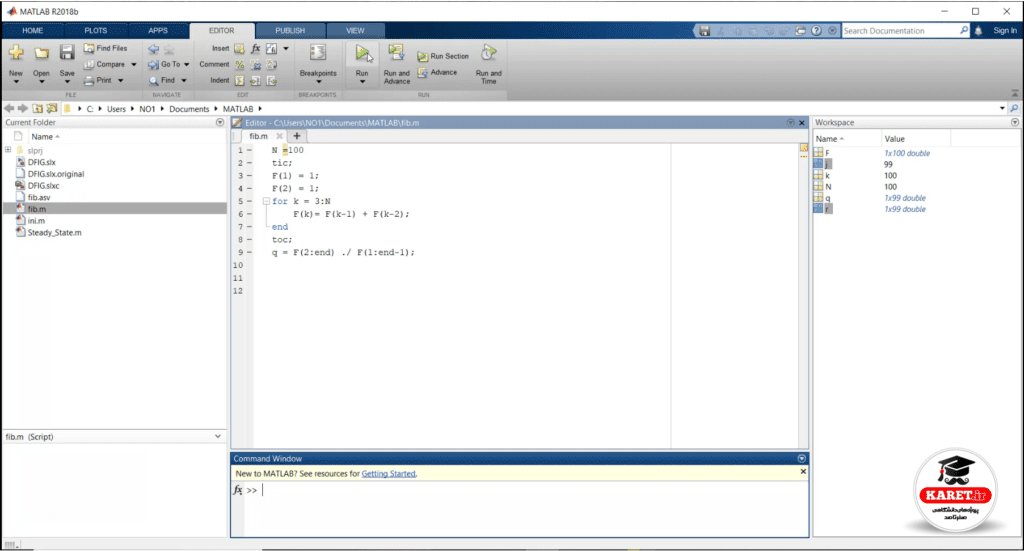Click Run and Time

click(x=488, y=64)
